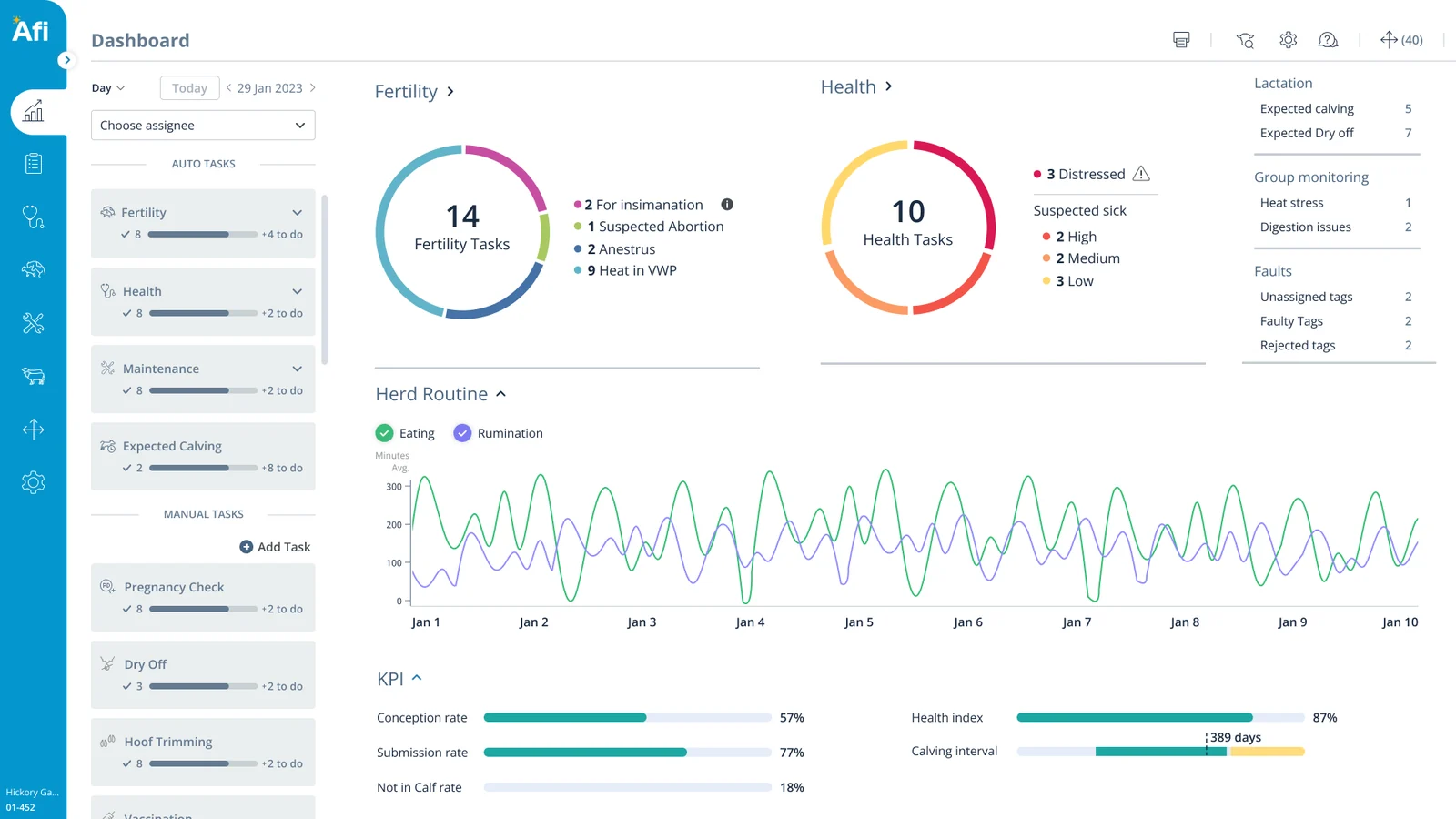
Task: Open the maintenance tools sidebar icon
Action: 34,323
